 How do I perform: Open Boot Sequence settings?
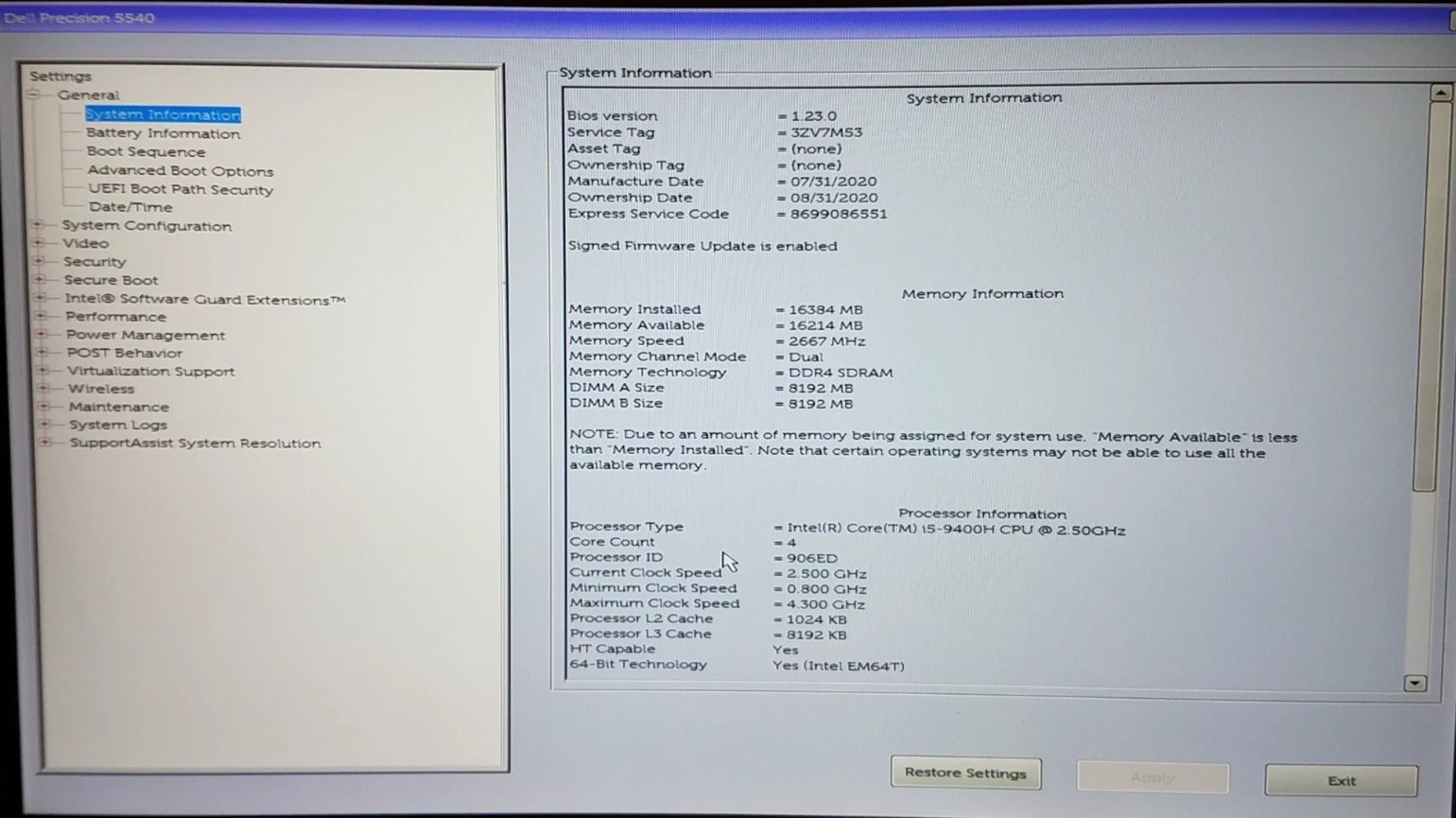point(146,151)
